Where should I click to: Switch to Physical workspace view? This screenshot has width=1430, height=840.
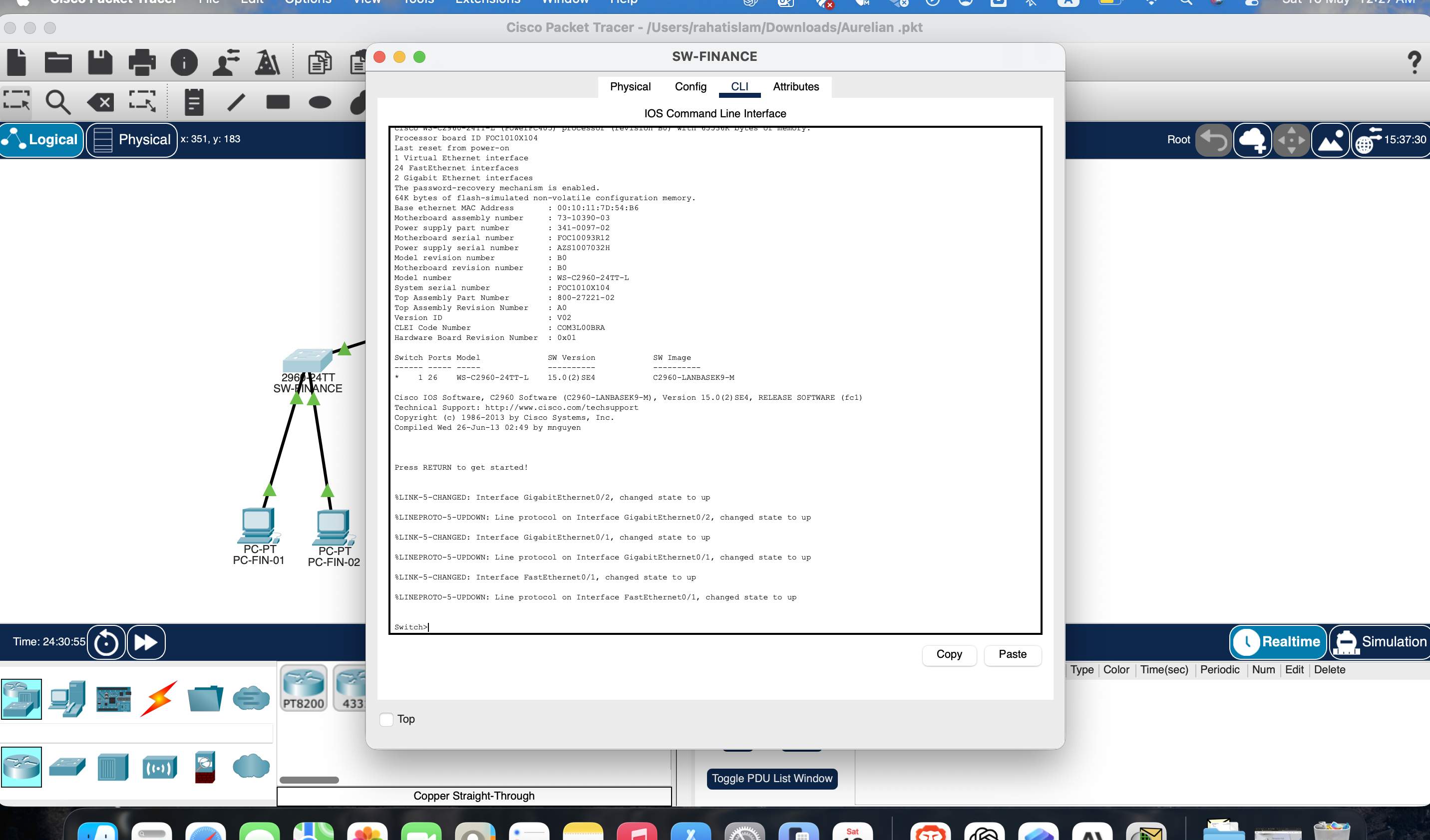coord(132,140)
